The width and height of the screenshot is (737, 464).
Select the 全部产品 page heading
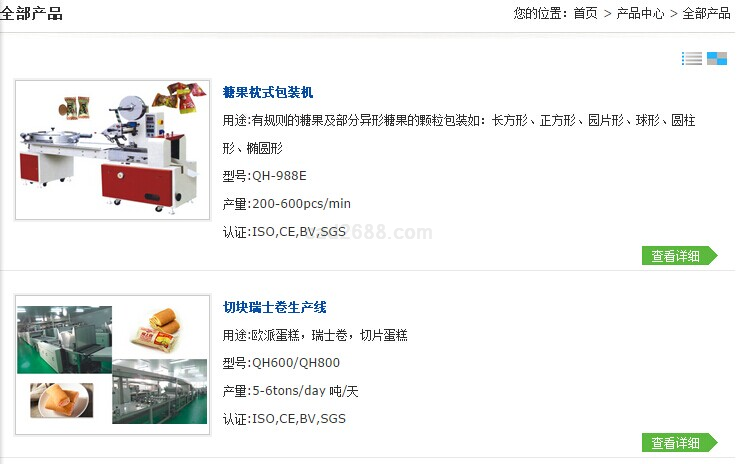[31, 14]
